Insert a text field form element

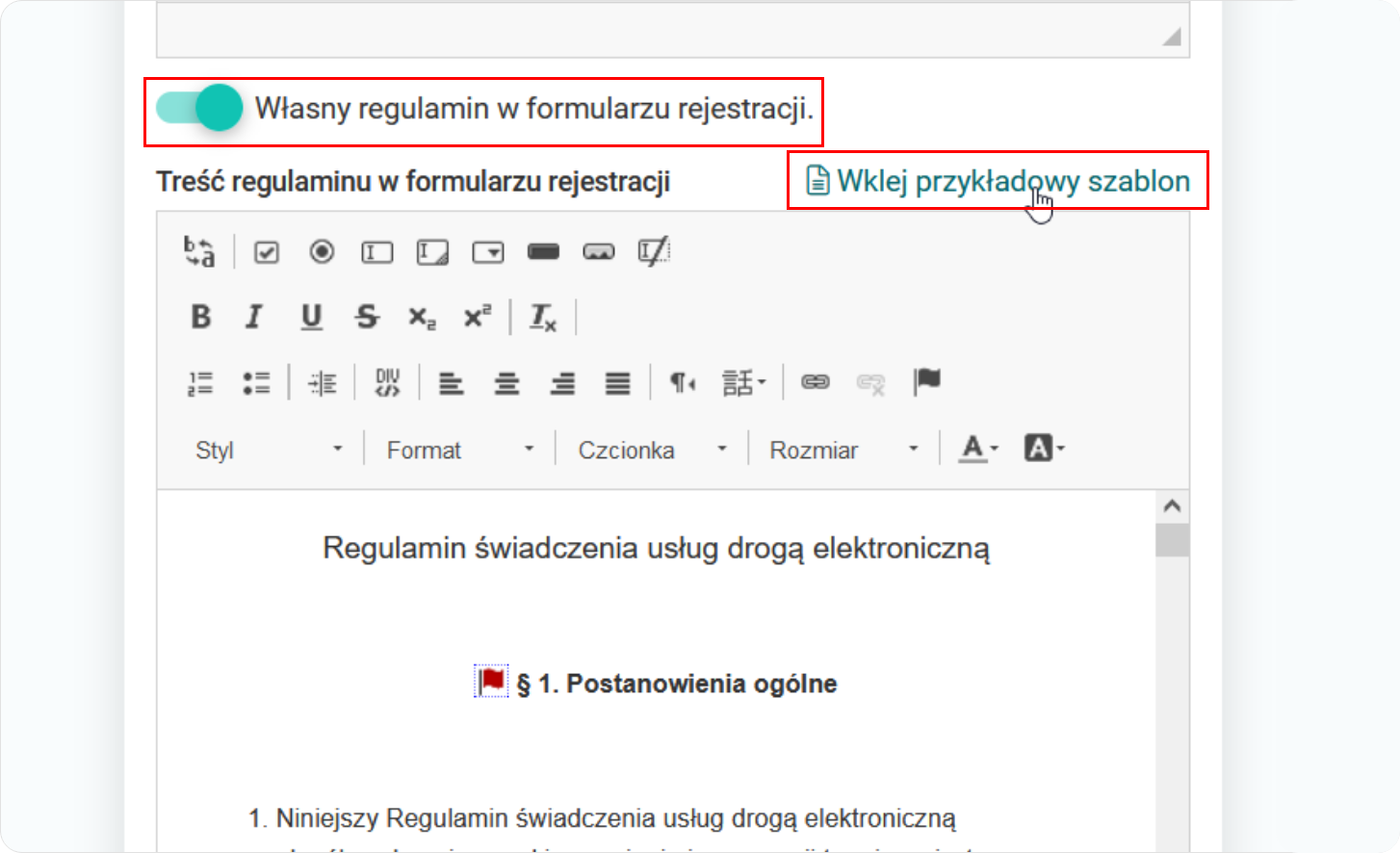(377, 252)
